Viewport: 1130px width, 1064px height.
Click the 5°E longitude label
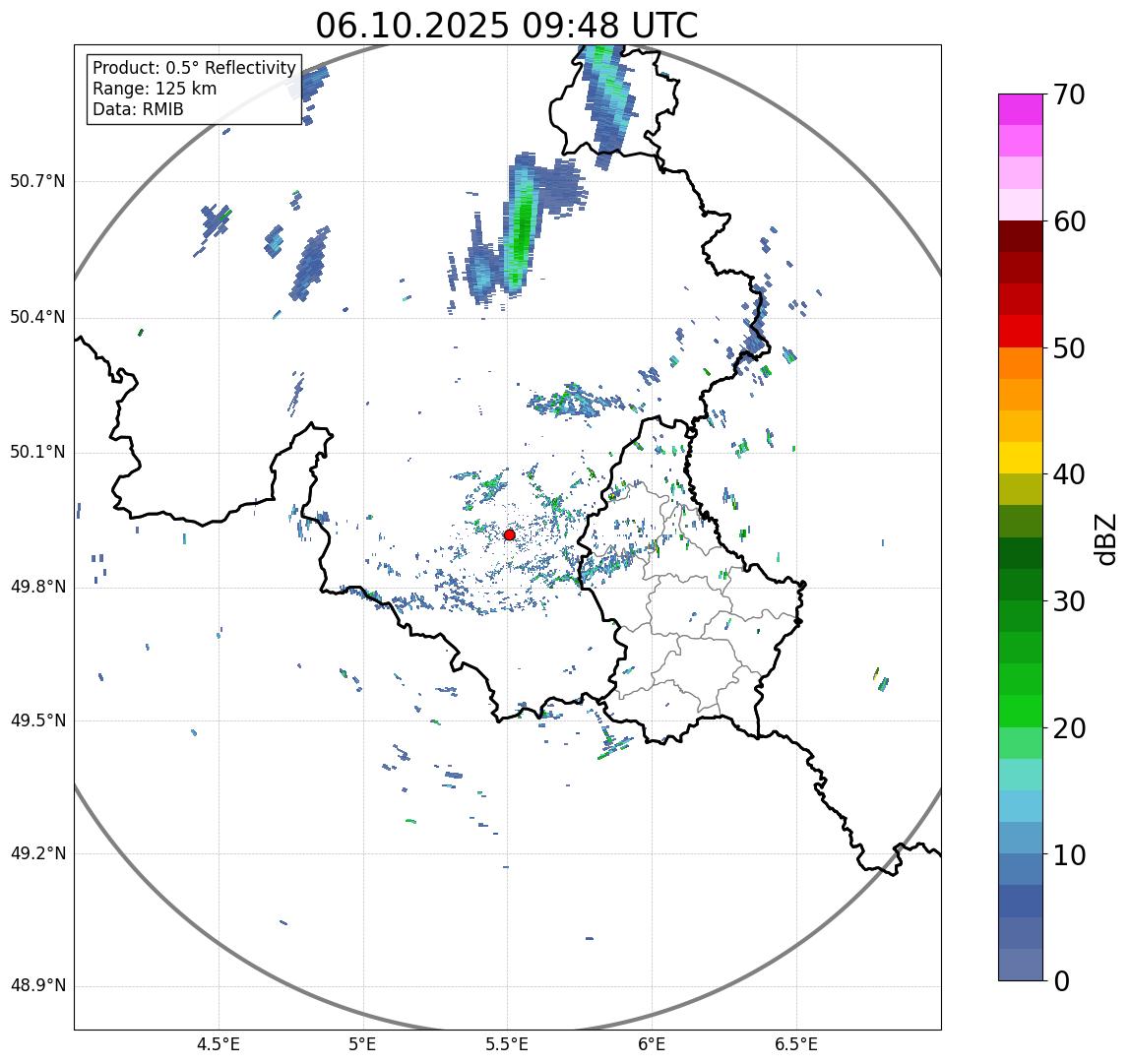click(362, 1043)
